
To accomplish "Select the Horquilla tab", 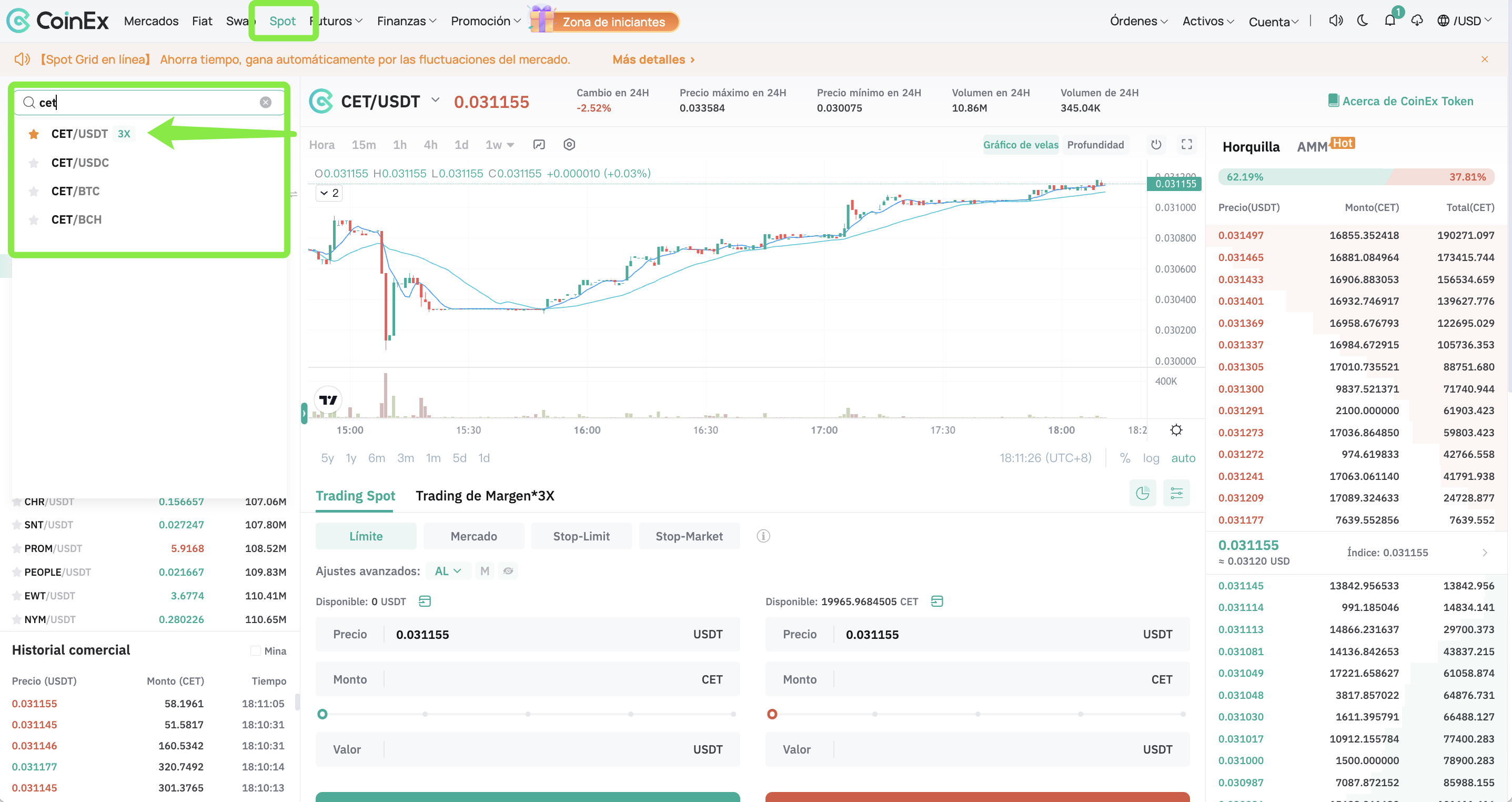I will pos(1251,147).
